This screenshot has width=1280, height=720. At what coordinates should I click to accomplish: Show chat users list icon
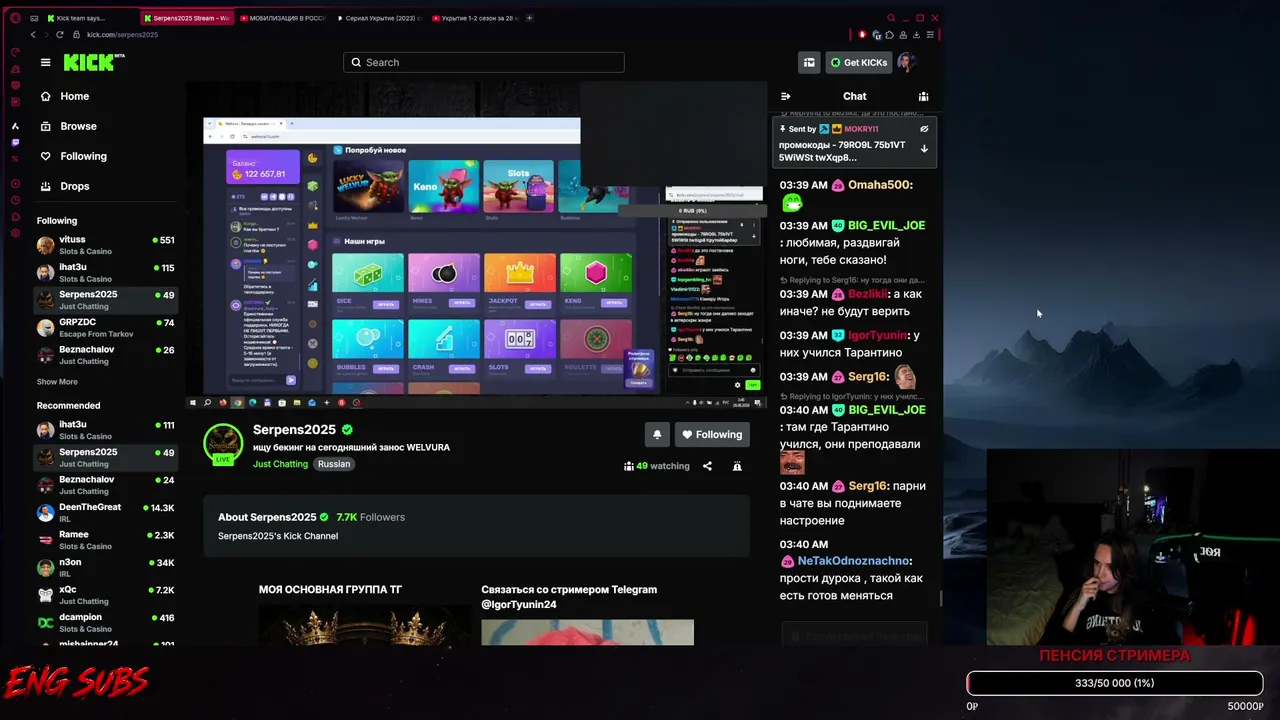click(923, 96)
